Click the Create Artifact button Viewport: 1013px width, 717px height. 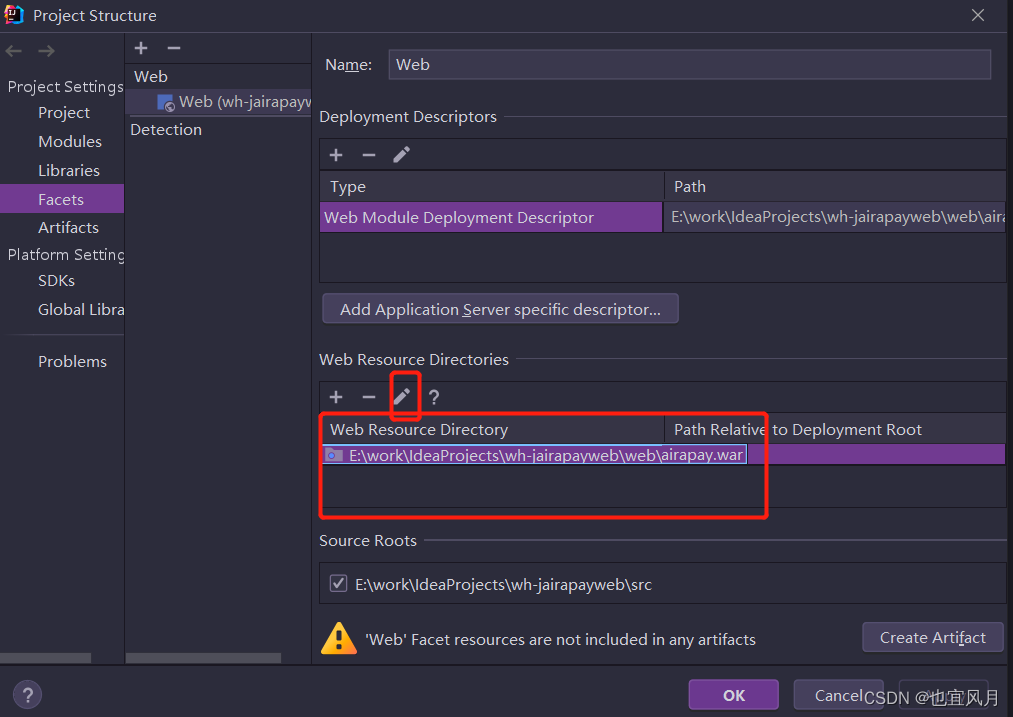(932, 638)
